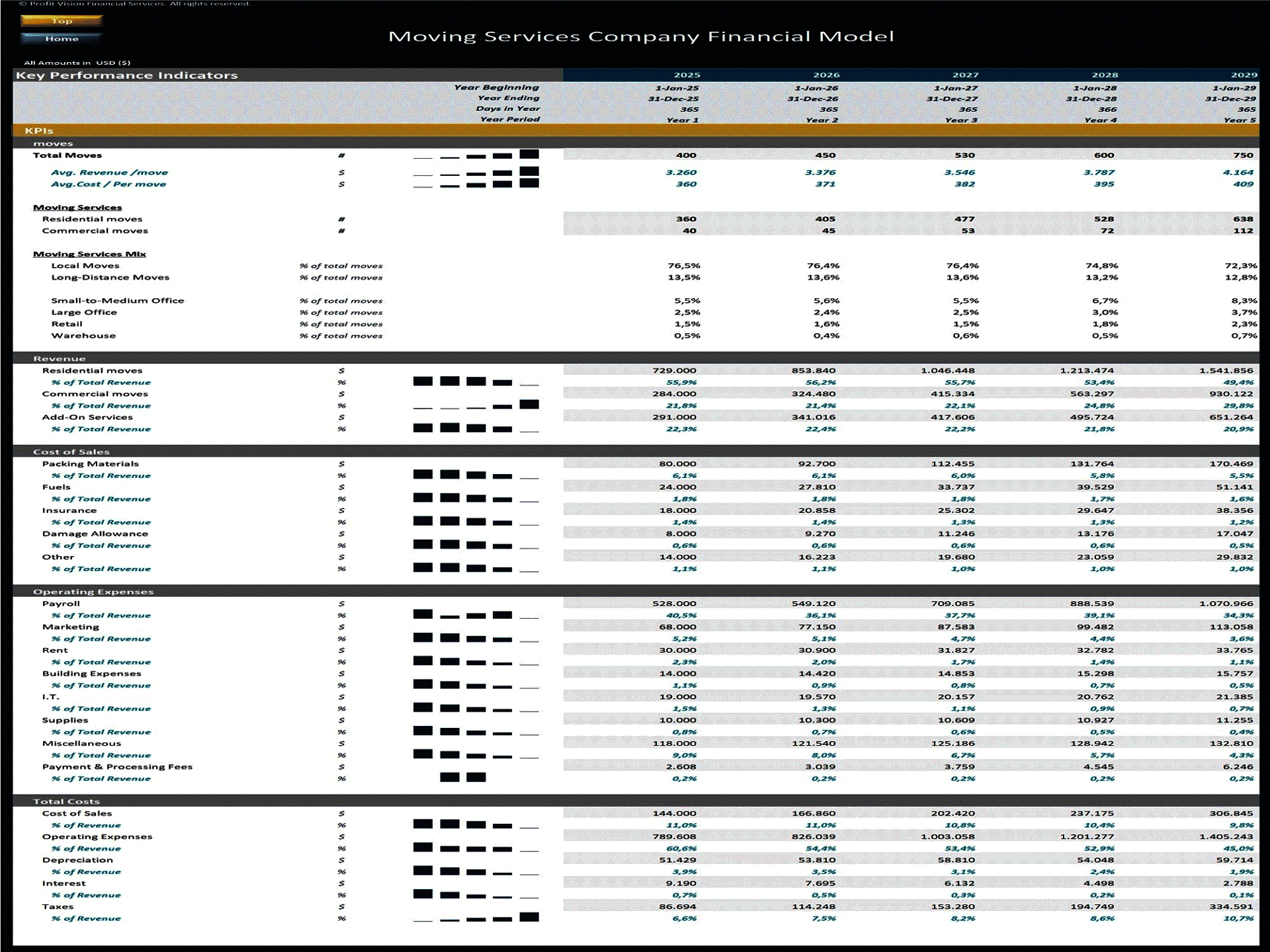The width and height of the screenshot is (1270, 952).
Task: Select Rent 2025 value 30.000
Action: pos(678,651)
